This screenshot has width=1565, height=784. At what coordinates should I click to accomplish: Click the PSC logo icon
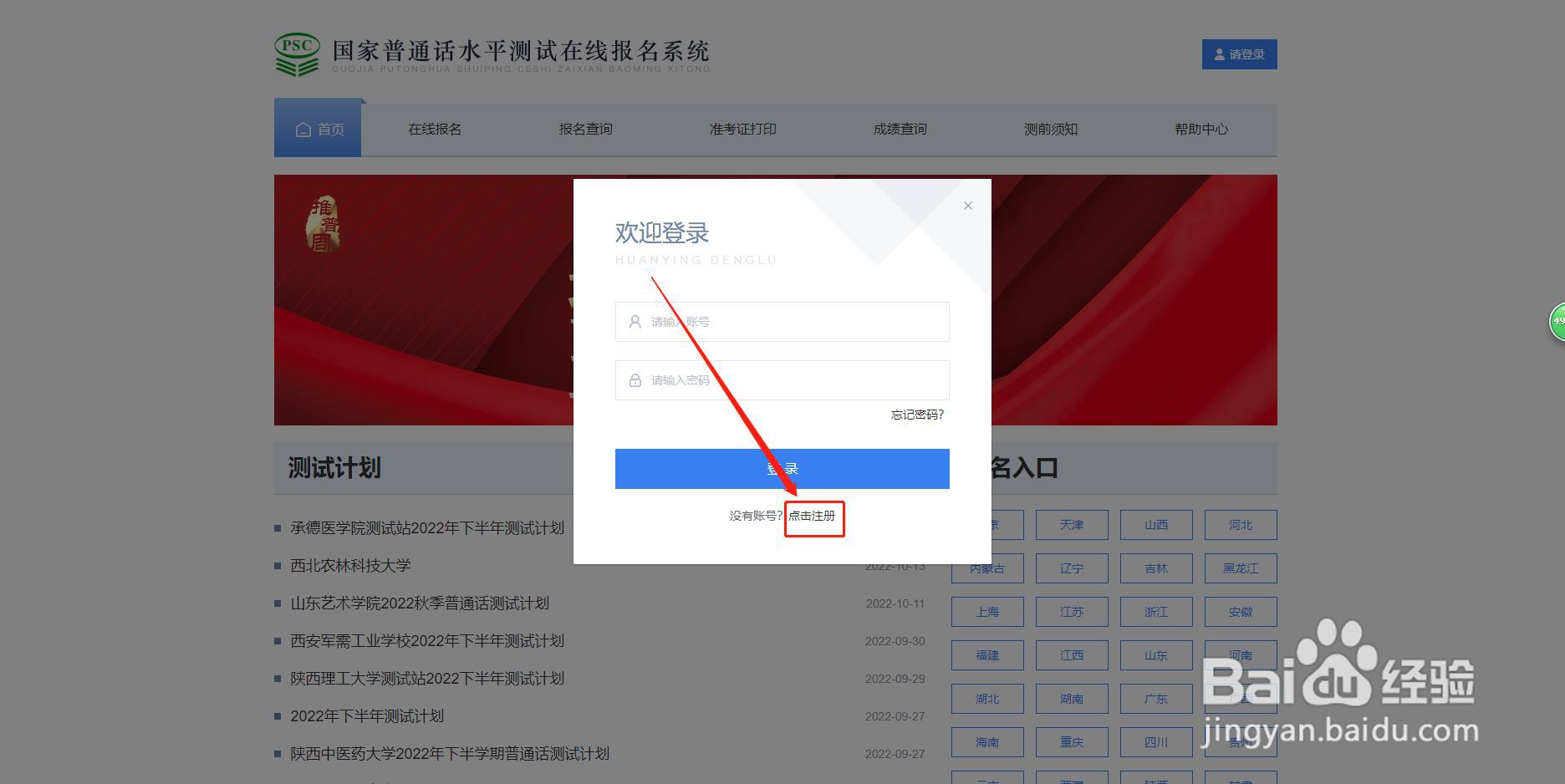[x=296, y=53]
